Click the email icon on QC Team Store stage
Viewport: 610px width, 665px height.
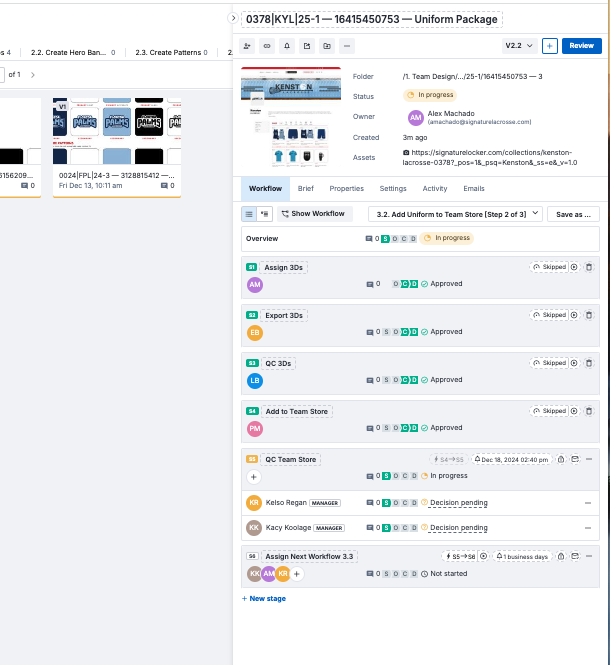(x=575, y=460)
